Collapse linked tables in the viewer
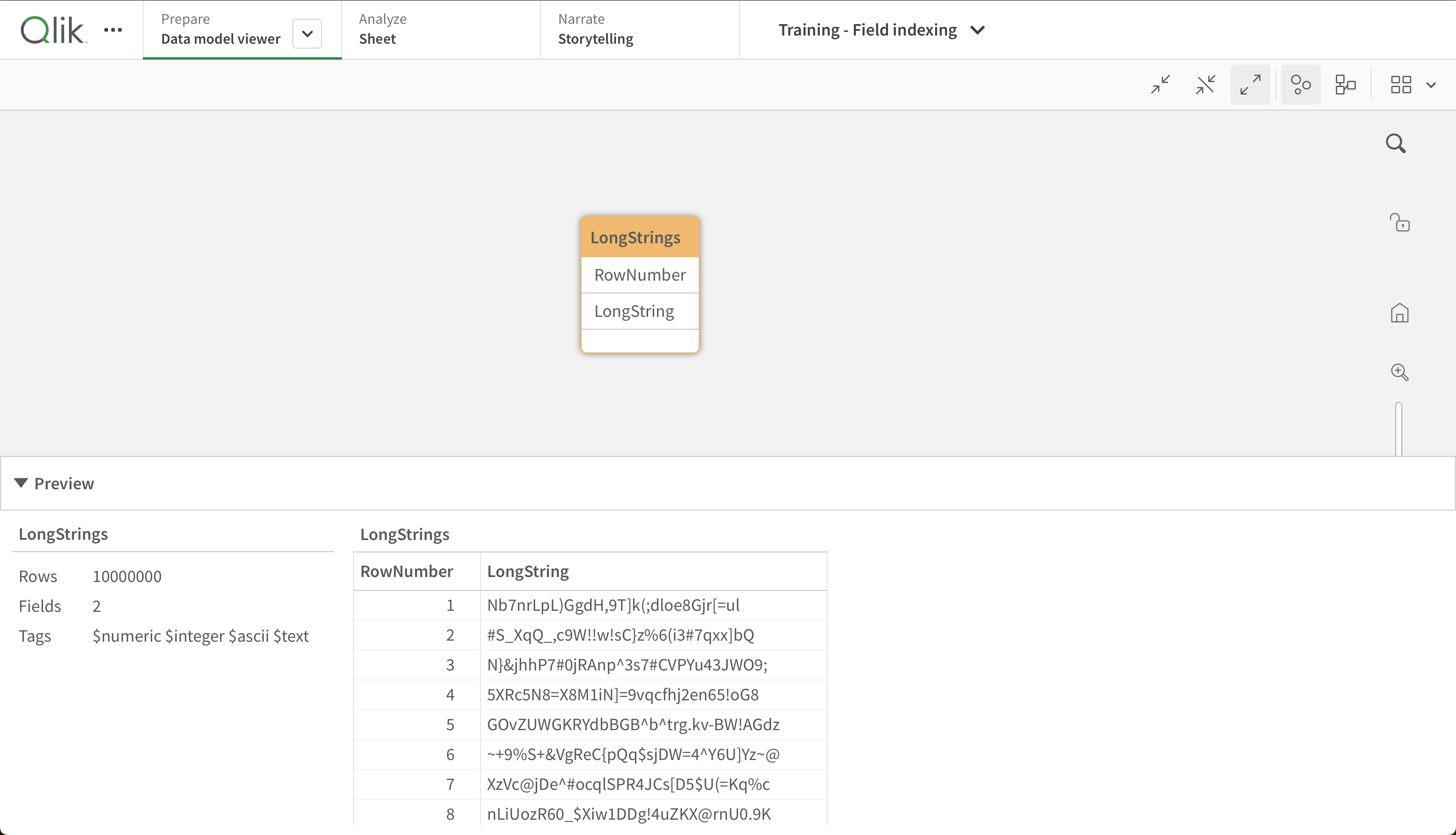 tap(1205, 84)
